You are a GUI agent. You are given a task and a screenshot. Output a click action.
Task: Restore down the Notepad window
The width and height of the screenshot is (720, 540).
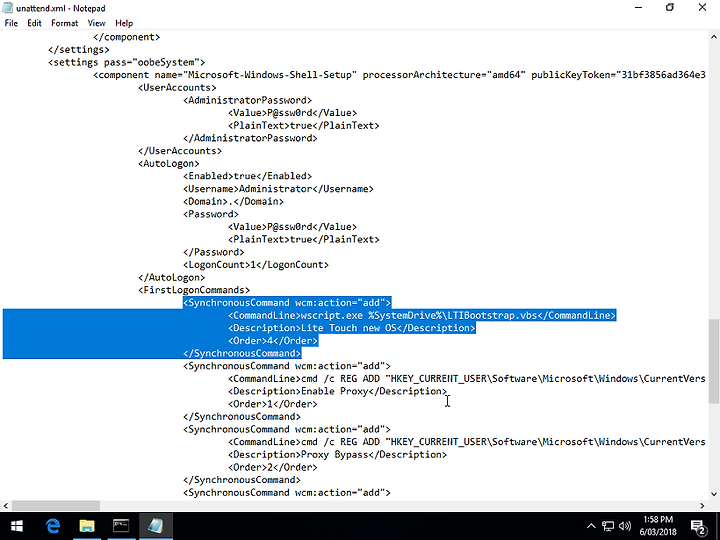tap(670, 8)
